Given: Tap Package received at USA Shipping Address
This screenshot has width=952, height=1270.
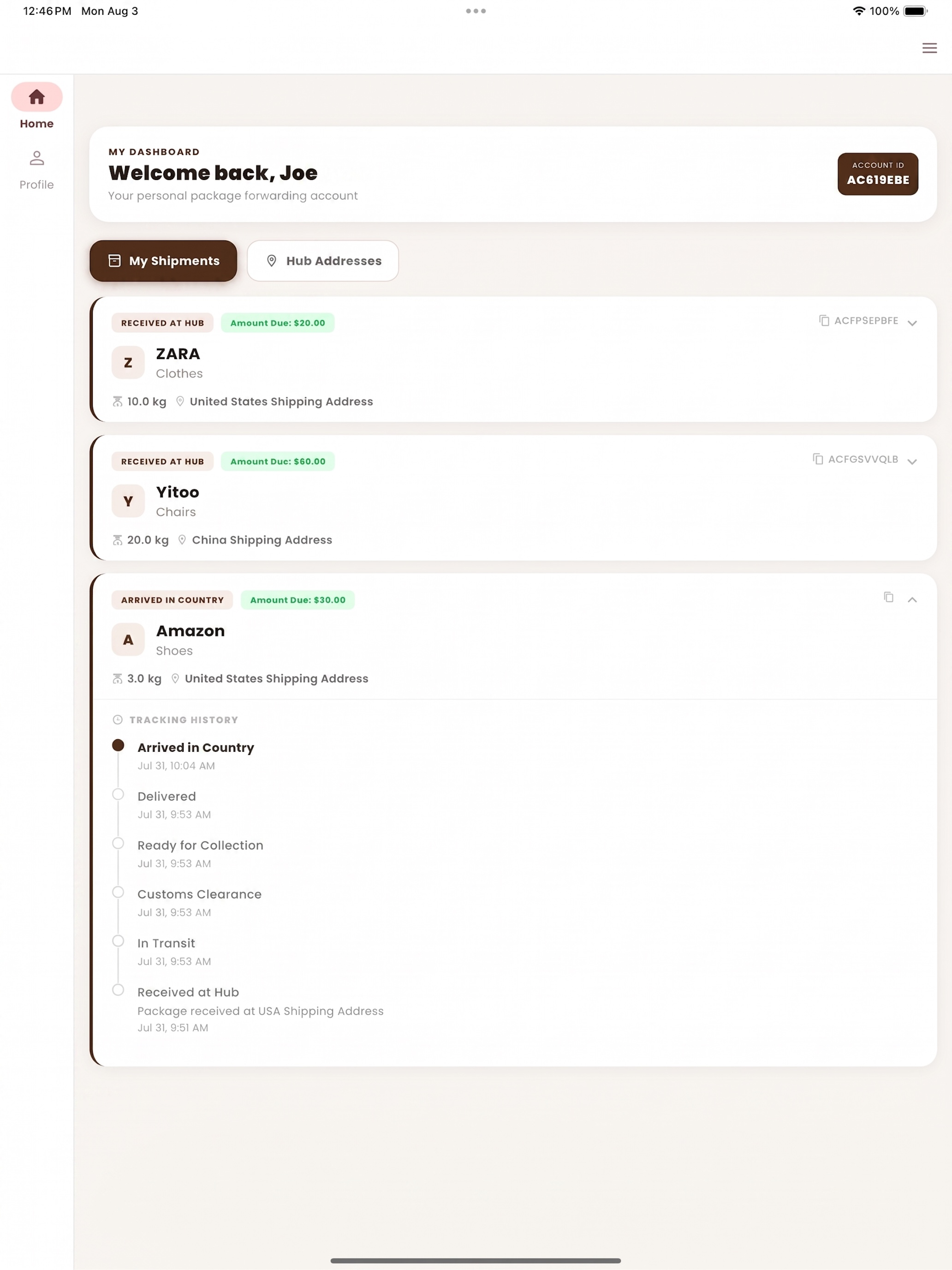Looking at the screenshot, I should [261, 1011].
